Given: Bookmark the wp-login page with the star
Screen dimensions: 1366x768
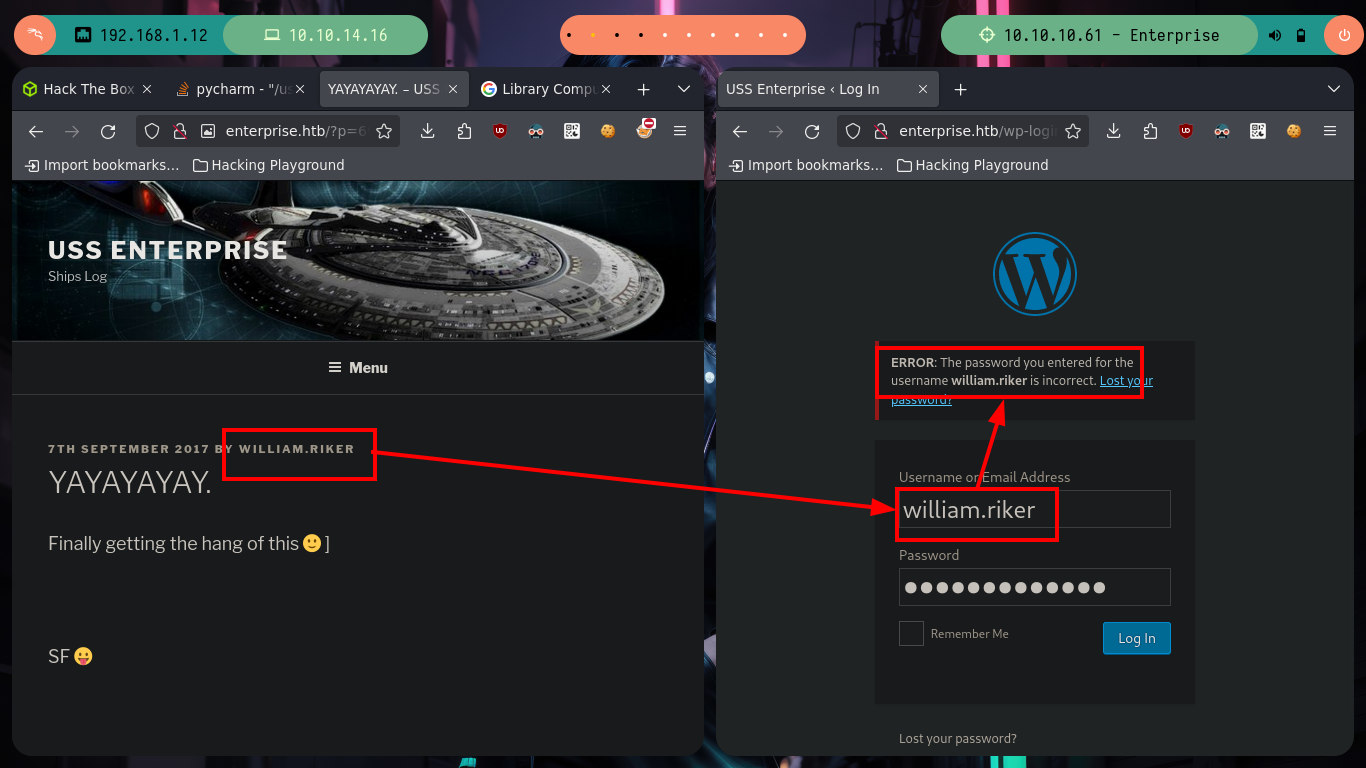Looking at the screenshot, I should [1074, 131].
